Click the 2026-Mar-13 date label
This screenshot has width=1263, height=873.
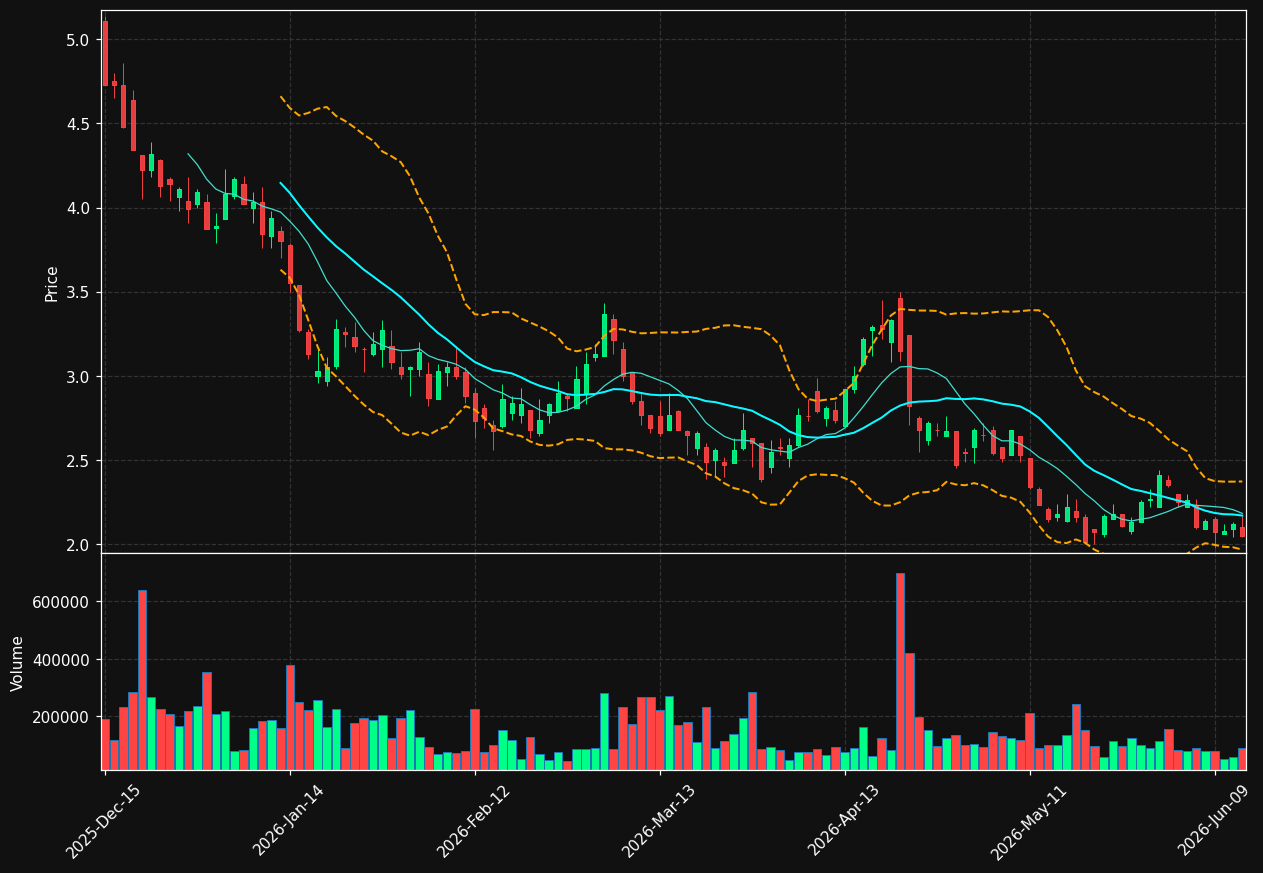pos(658,821)
